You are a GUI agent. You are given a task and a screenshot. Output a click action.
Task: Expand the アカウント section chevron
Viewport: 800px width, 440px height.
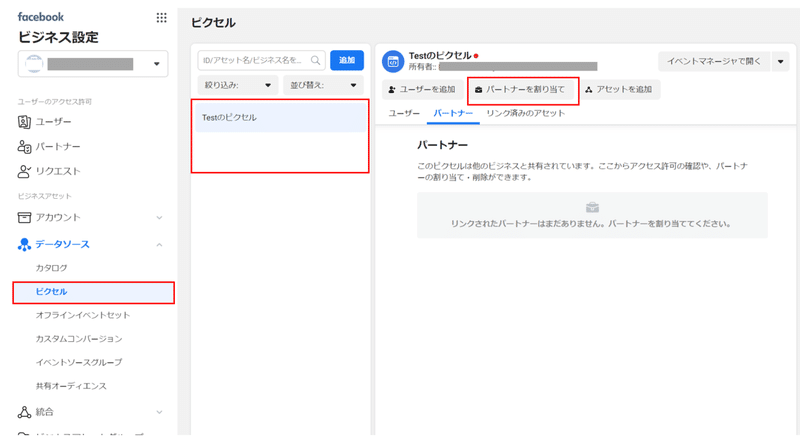[x=159, y=218]
